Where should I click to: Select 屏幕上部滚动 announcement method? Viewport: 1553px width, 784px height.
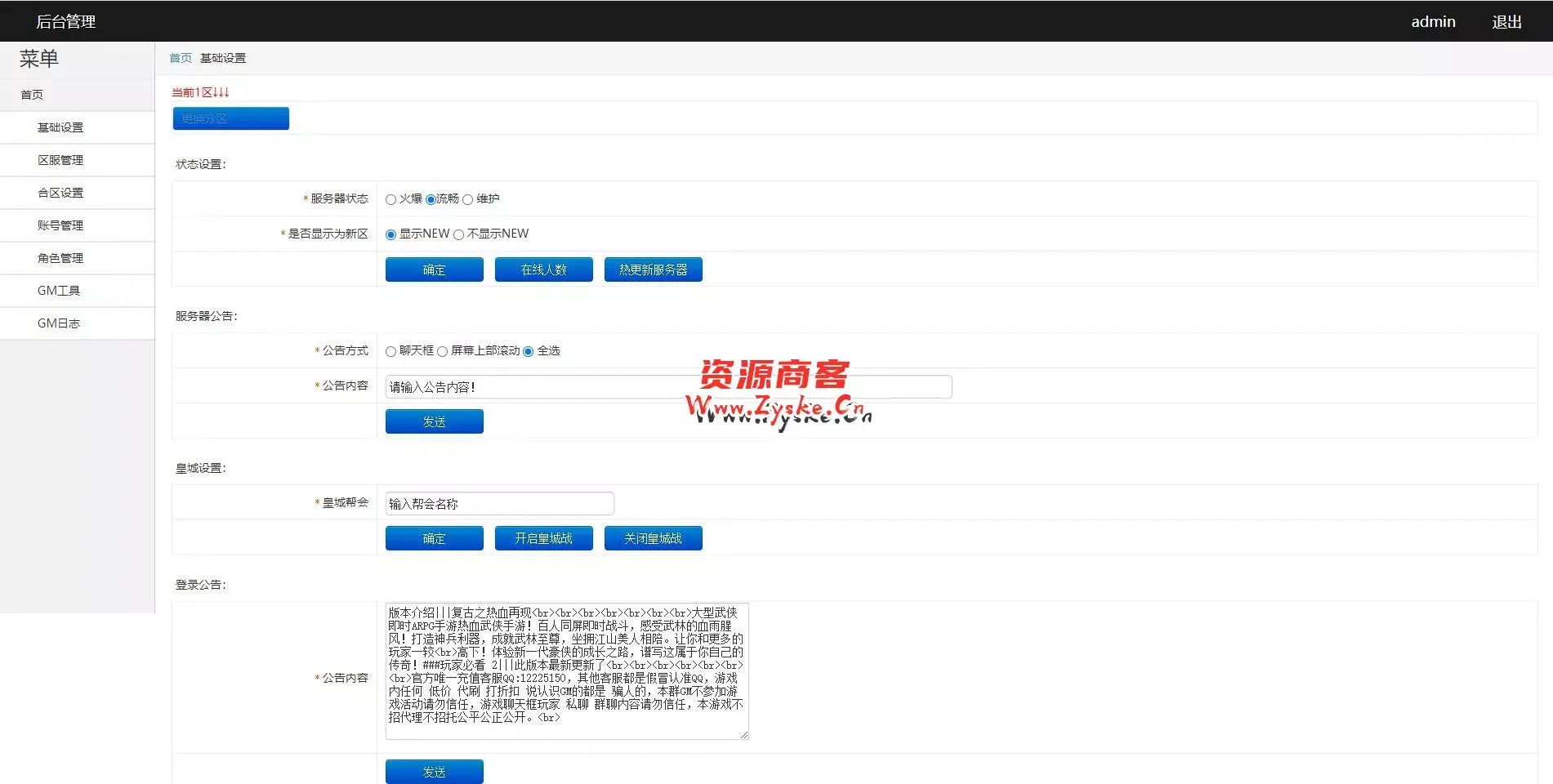[442, 351]
